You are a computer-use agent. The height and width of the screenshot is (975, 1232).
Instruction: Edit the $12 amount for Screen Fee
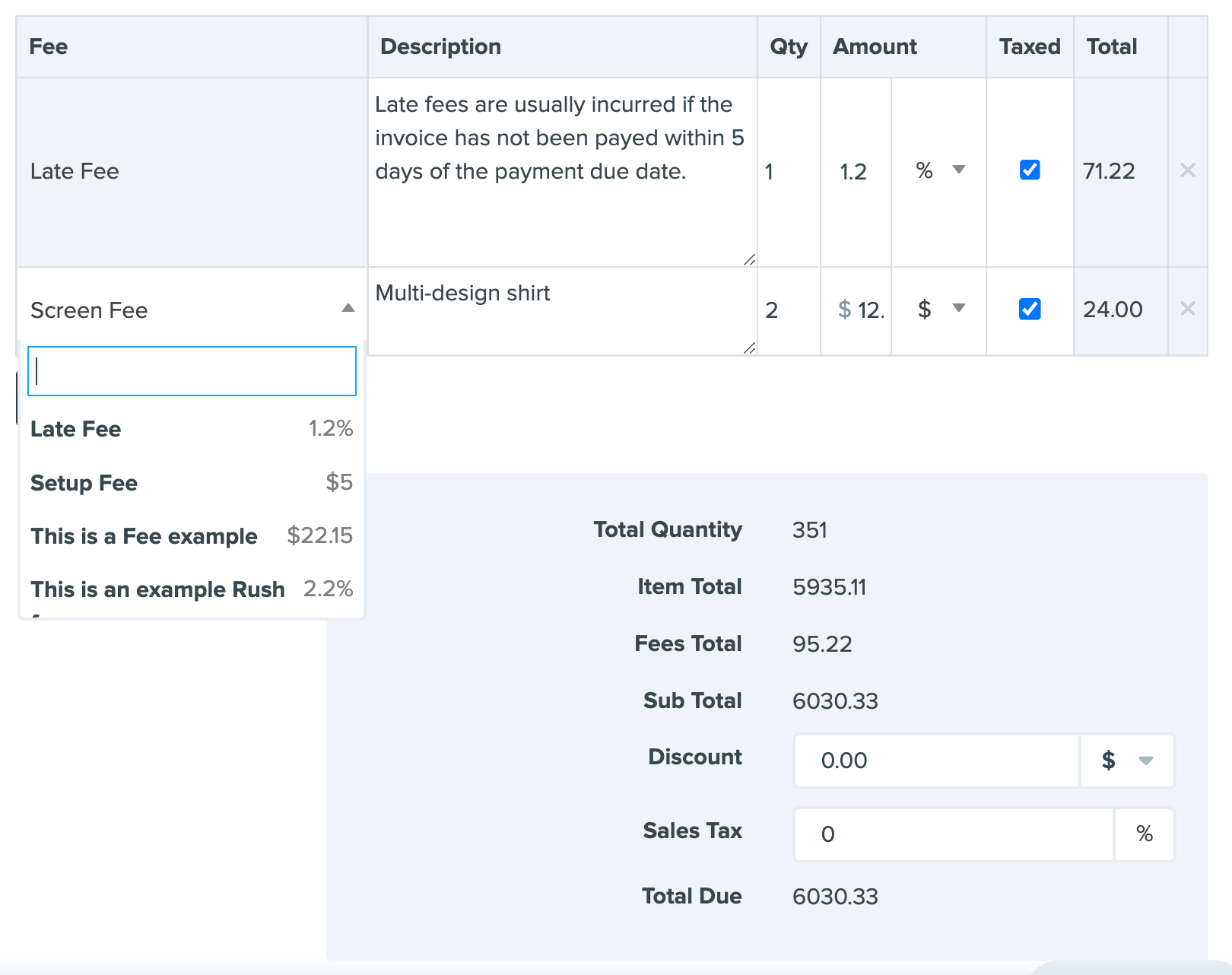tap(856, 310)
